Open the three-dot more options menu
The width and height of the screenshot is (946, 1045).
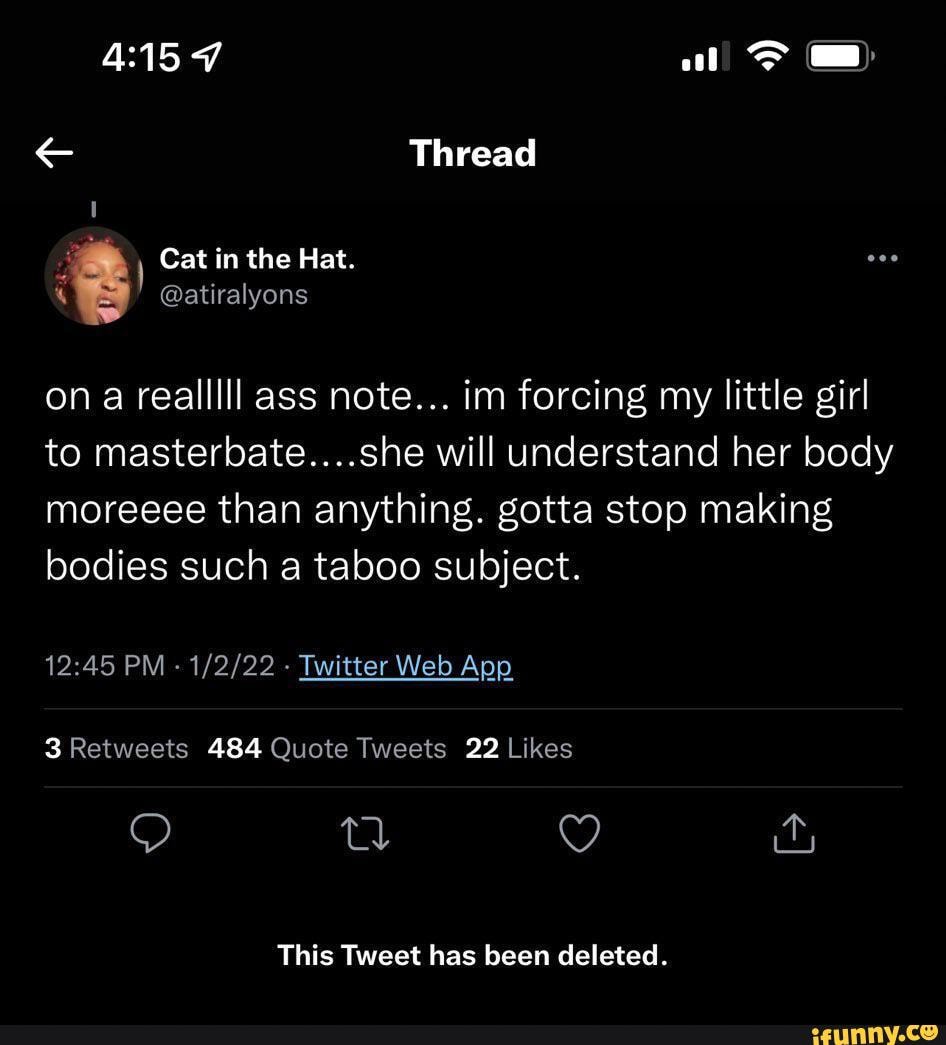[x=883, y=258]
